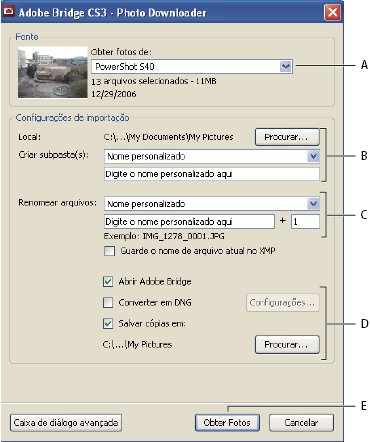Click the photo preview thumbnail
This screenshot has height=442, width=370.
[53, 73]
